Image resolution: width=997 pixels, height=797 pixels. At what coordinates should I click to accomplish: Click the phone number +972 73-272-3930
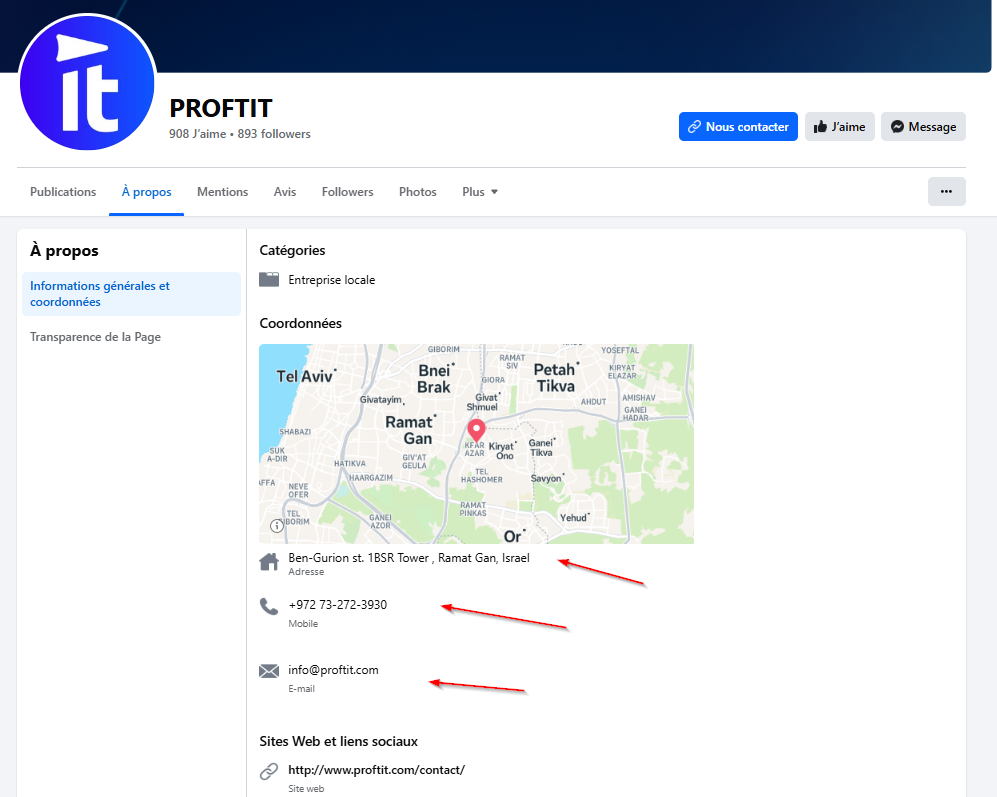click(x=338, y=605)
